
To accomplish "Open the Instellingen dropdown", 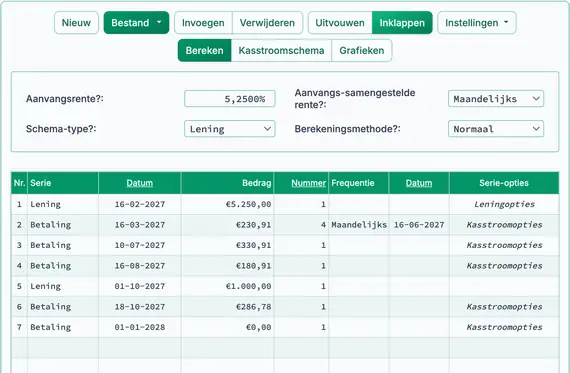I will 477,23.
